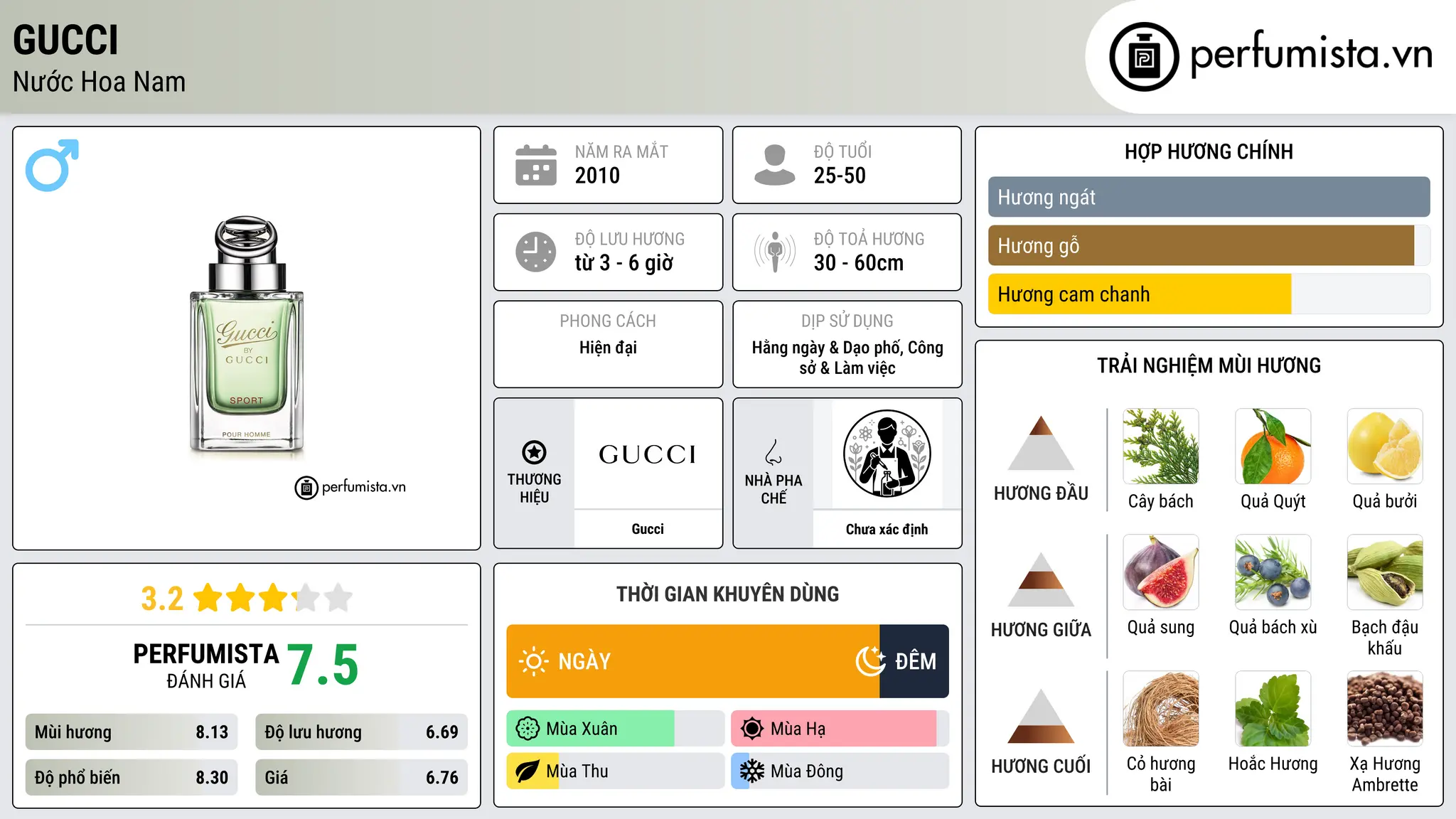Click the NGÀY label in the orange bar
This screenshot has width=1456, height=819.
pos(584,662)
